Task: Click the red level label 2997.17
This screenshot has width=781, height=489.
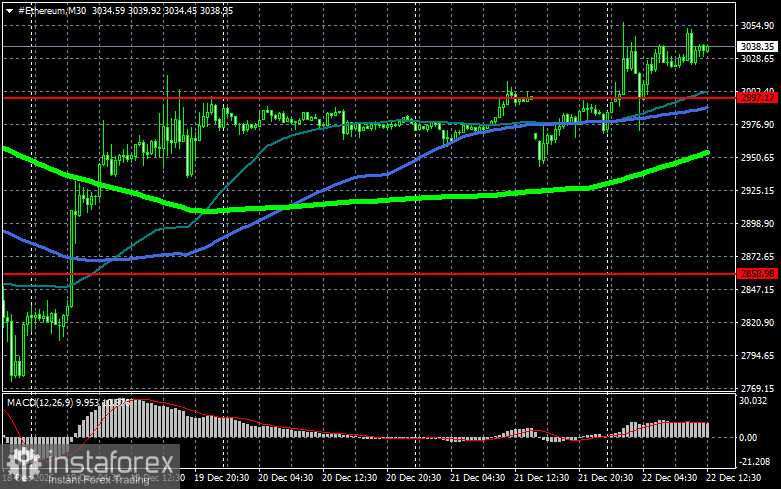Action: point(757,98)
